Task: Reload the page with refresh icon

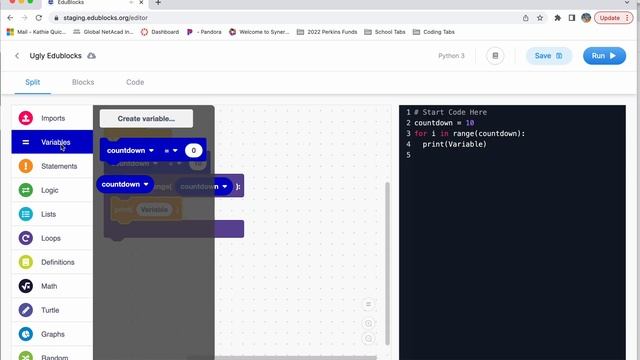Action: (39, 18)
